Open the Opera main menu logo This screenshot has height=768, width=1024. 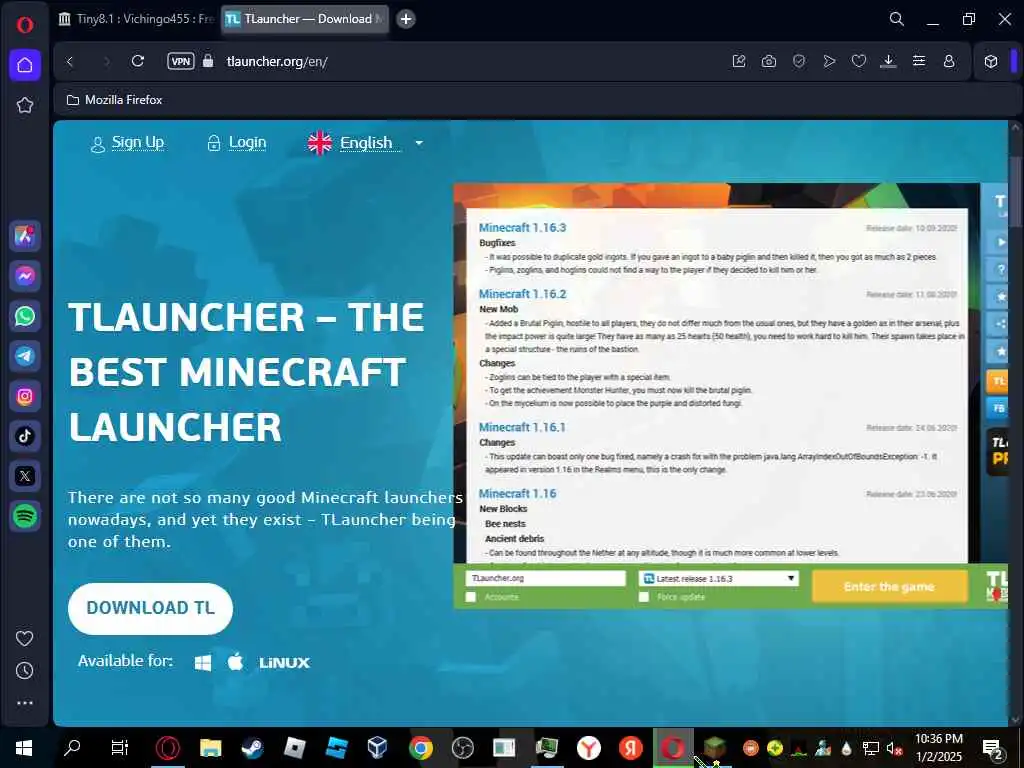(x=25, y=25)
